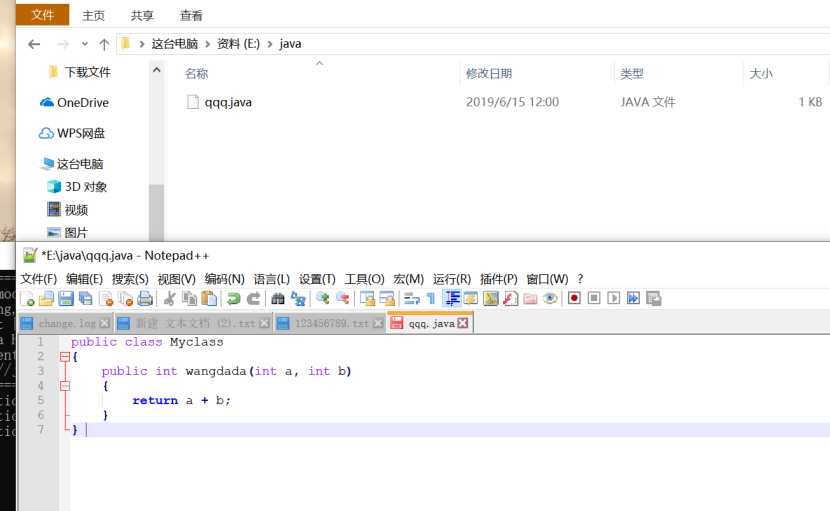Expand breadcrumb chevron before java
This screenshot has height=511, width=830.
pyautogui.click(x=270, y=44)
